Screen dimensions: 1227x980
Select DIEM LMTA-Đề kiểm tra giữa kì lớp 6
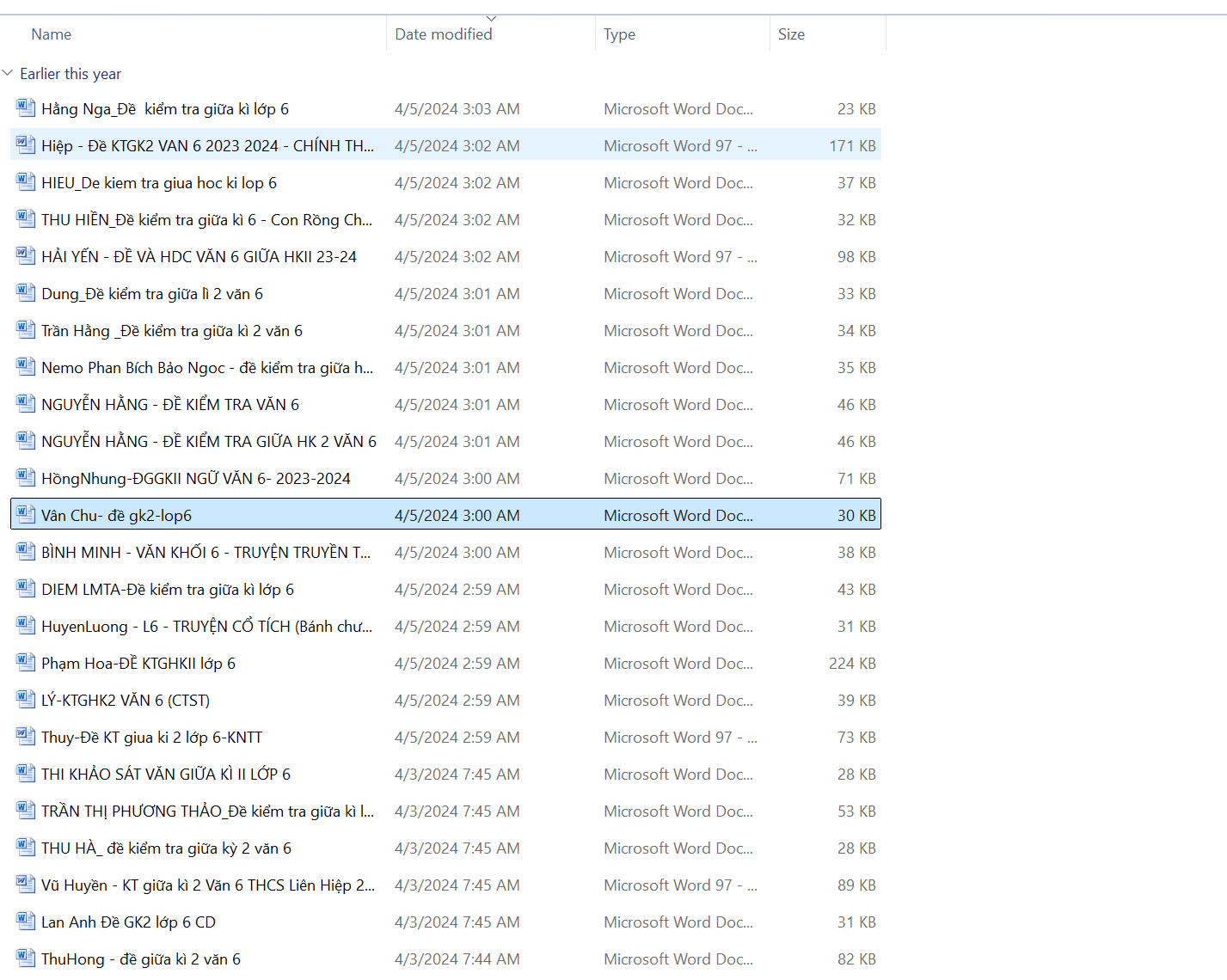click(168, 590)
